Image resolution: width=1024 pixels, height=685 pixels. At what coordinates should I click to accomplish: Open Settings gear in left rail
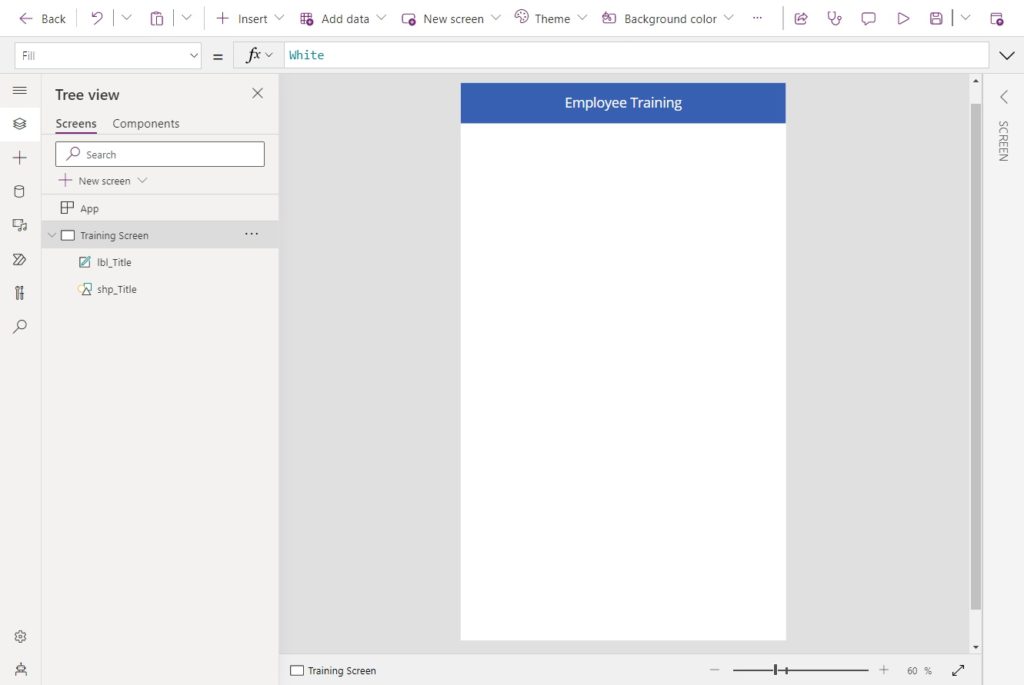click(x=20, y=636)
